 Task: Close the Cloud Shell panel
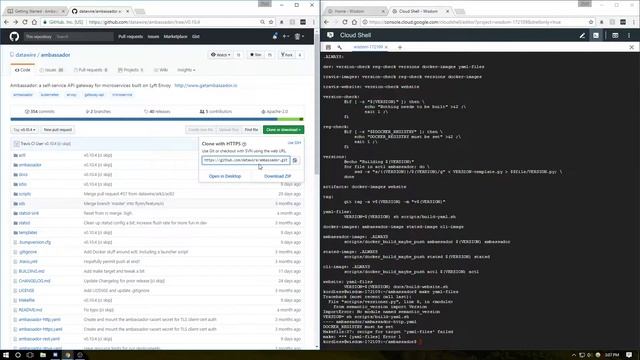pyautogui.click(x=631, y=47)
